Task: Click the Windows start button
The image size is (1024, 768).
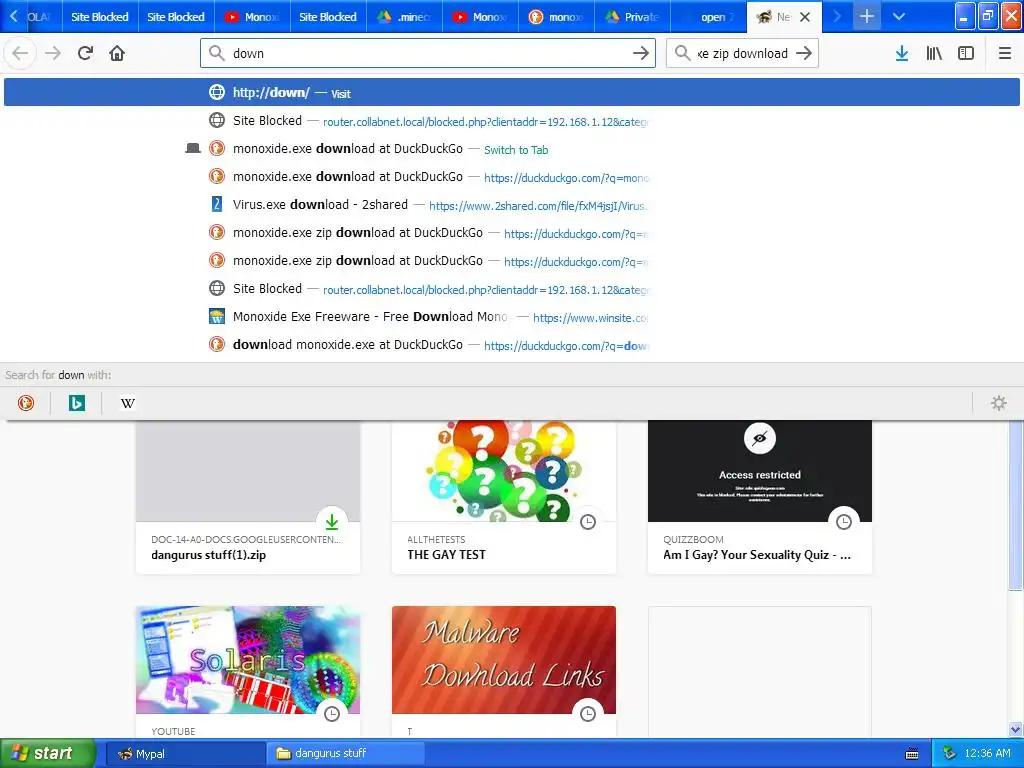Action: [48, 754]
